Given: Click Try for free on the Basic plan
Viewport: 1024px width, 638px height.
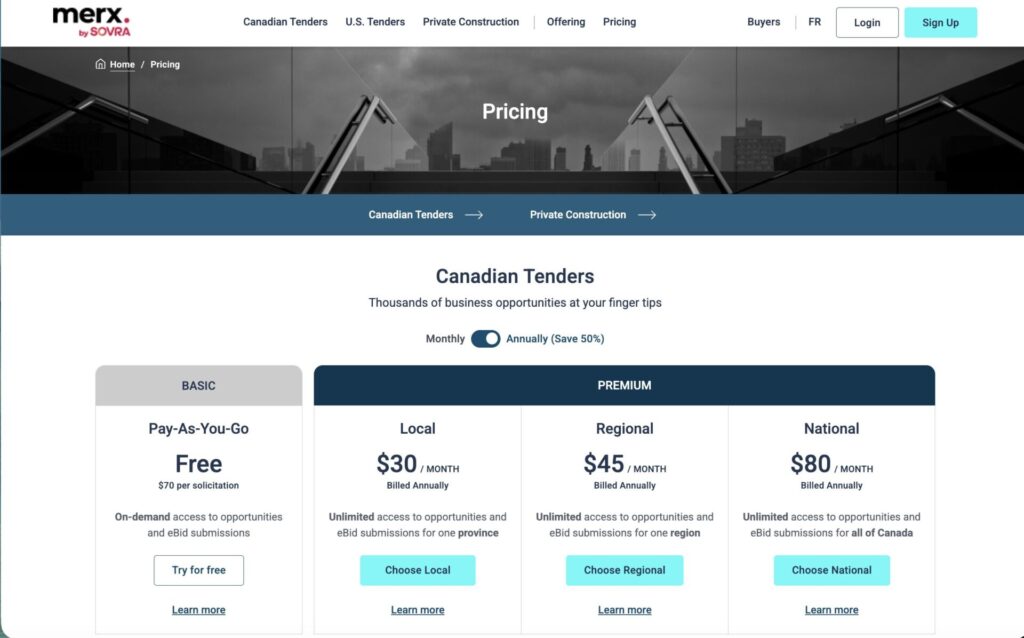Looking at the screenshot, I should tap(198, 570).
